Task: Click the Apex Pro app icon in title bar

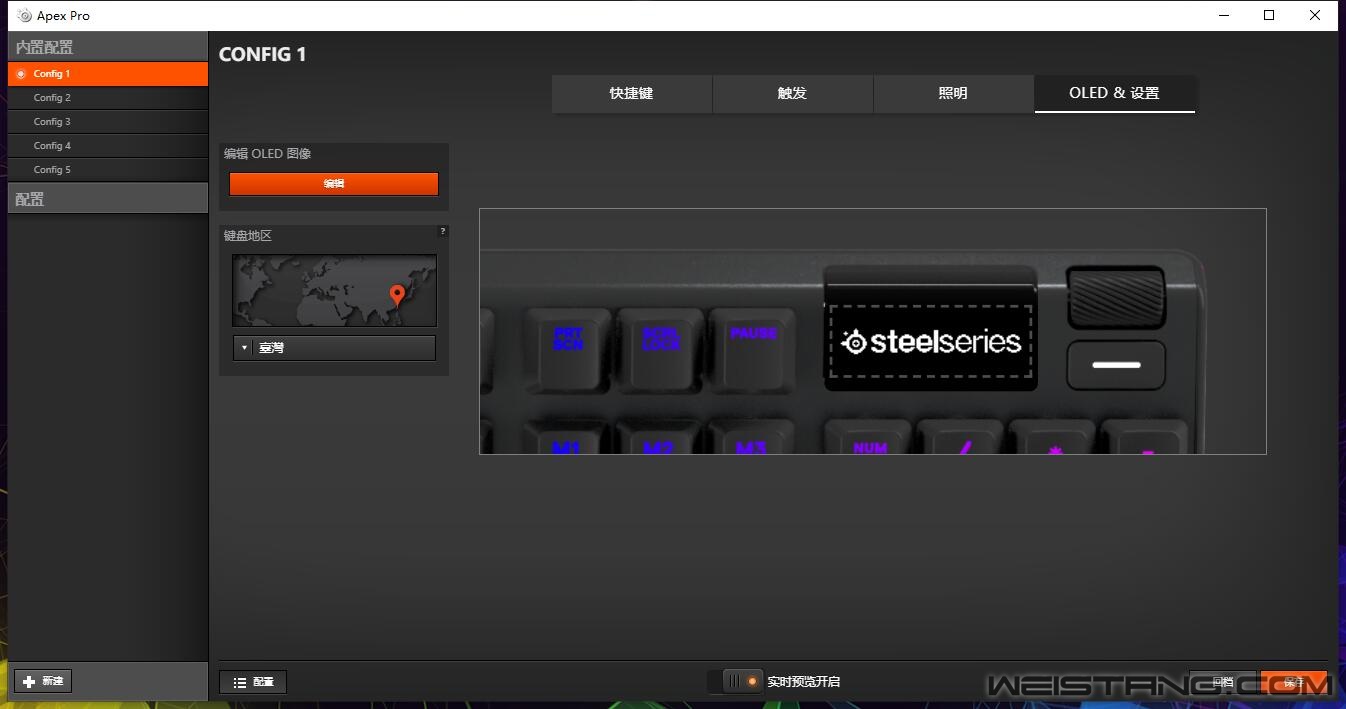Action: coord(25,15)
